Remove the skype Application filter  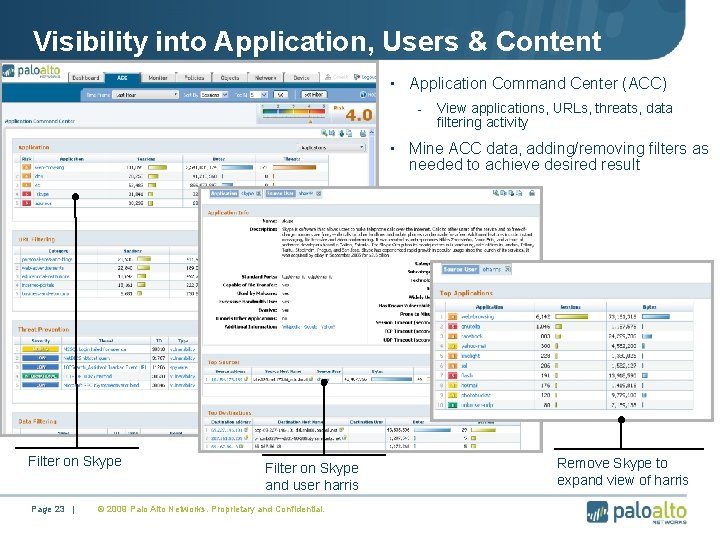tap(258, 194)
